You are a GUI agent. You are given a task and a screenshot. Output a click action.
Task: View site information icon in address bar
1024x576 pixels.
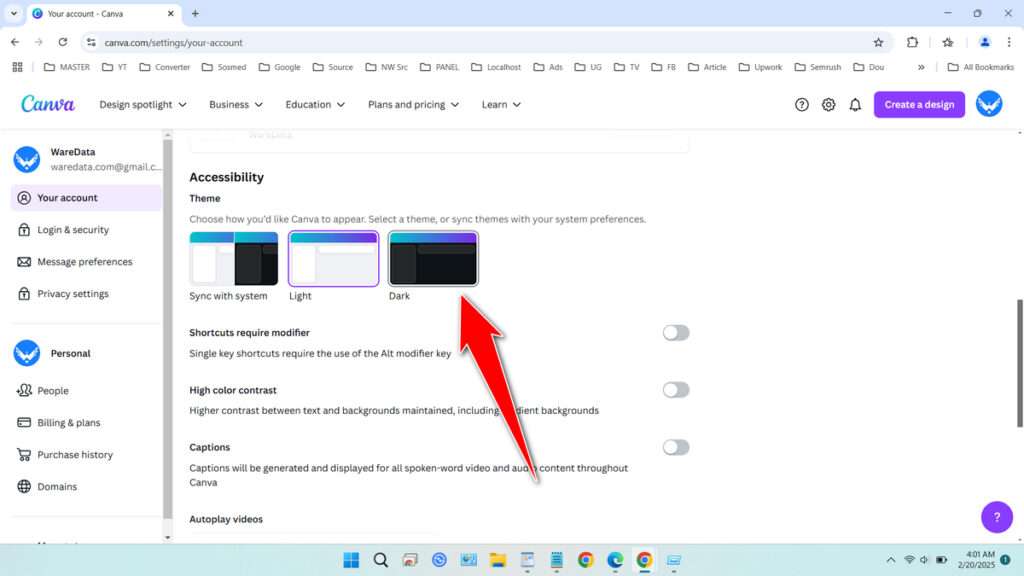[91, 42]
